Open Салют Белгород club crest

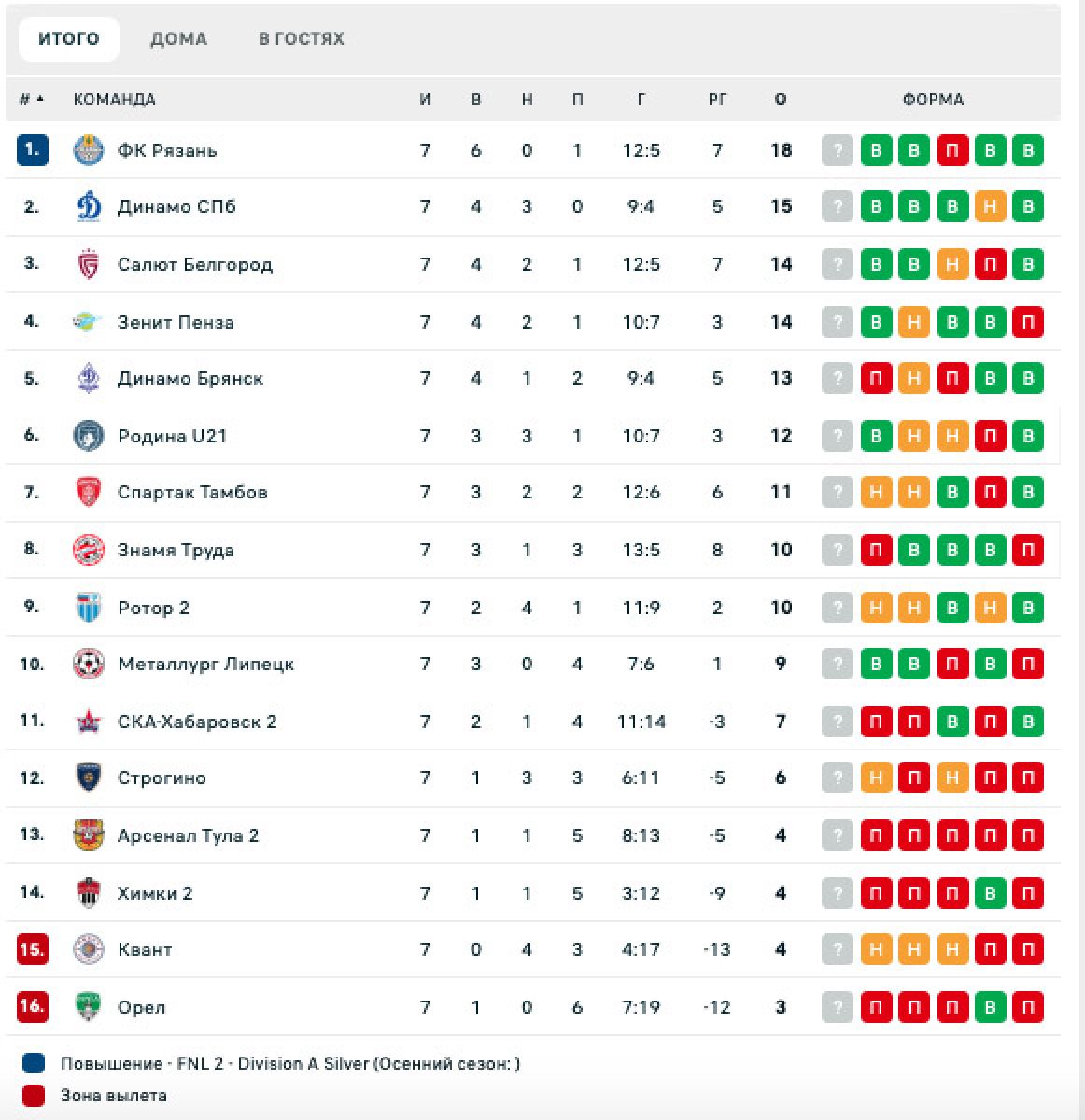(x=89, y=264)
